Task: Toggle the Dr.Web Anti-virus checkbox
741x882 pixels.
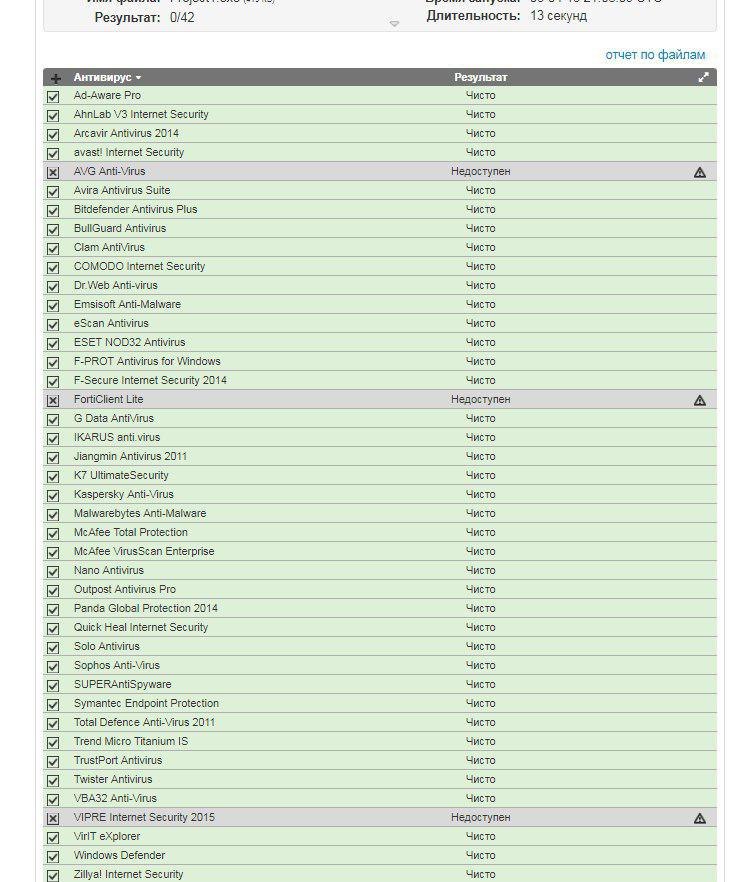Action: click(x=53, y=287)
